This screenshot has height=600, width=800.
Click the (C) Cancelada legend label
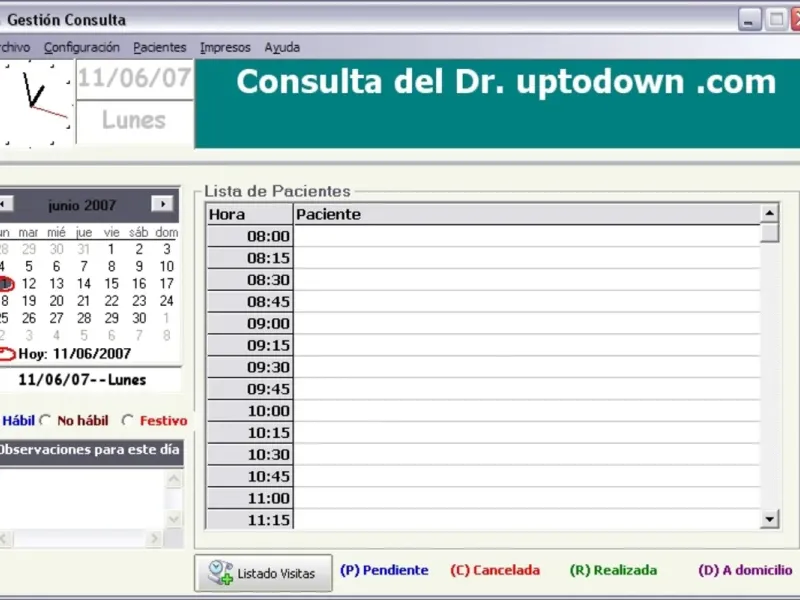point(495,570)
